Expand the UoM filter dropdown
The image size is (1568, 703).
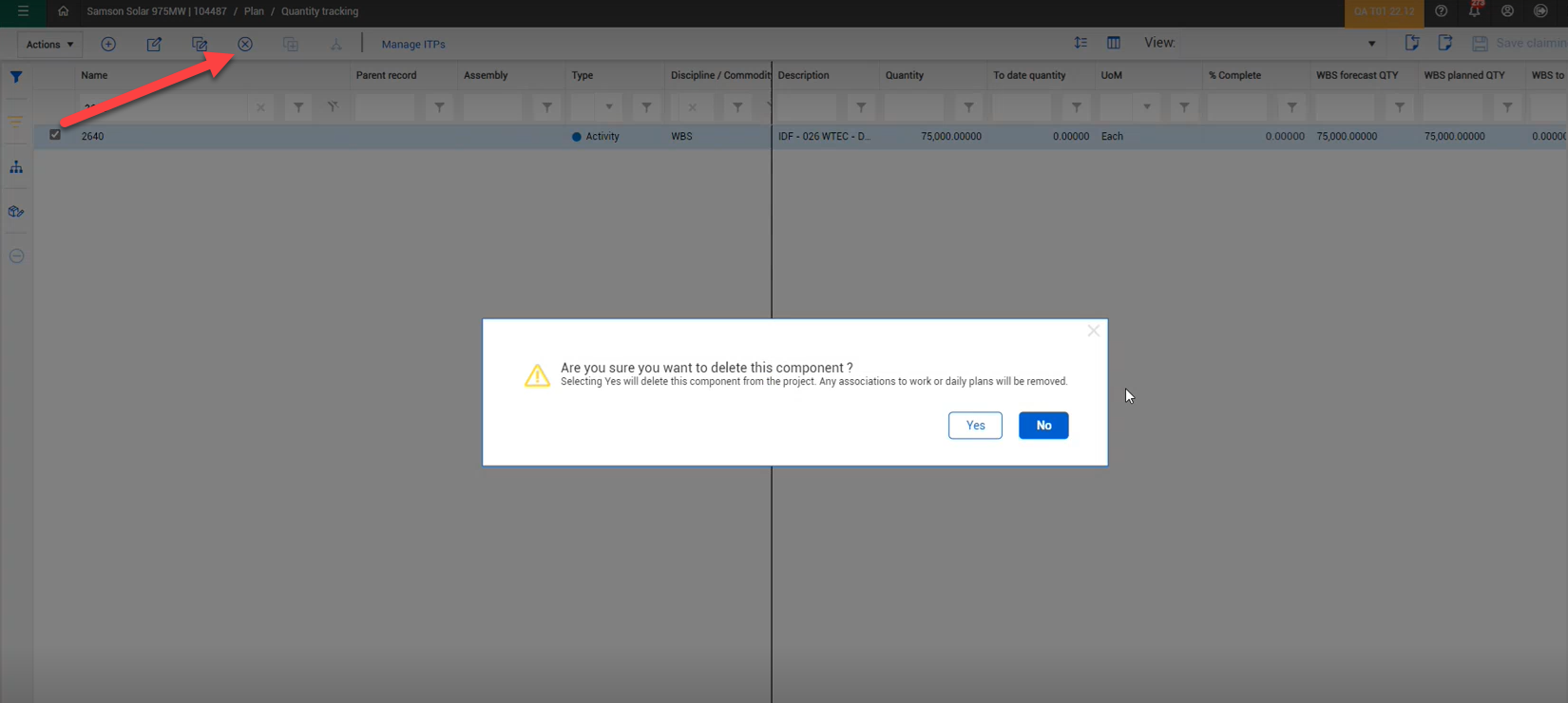1147,107
